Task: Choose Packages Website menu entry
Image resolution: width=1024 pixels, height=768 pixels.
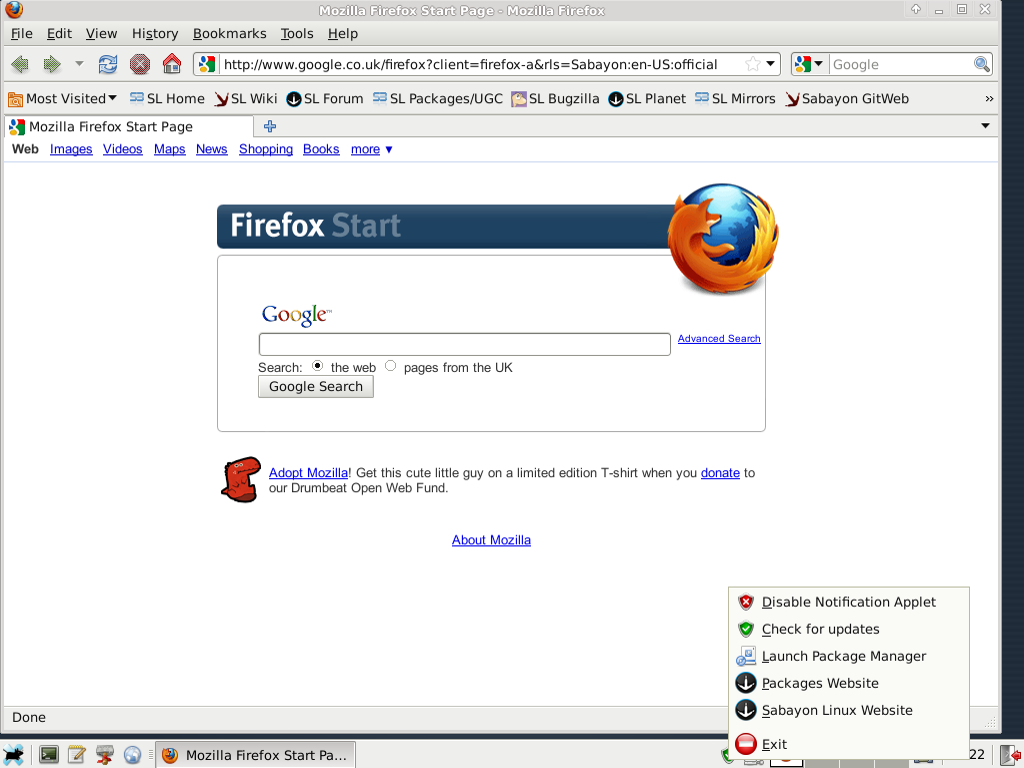Action: click(848, 683)
